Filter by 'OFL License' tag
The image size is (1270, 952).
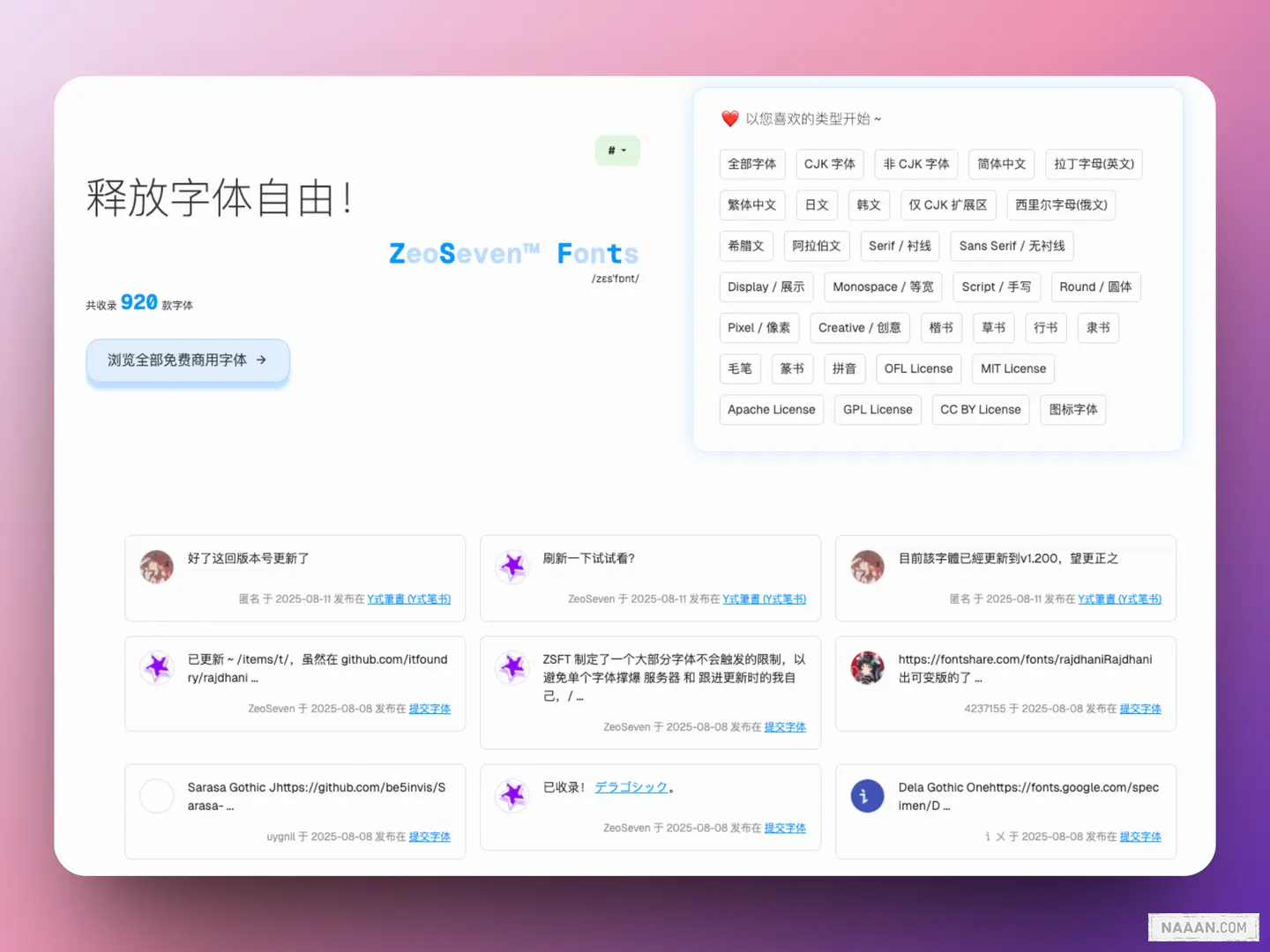[x=918, y=368]
